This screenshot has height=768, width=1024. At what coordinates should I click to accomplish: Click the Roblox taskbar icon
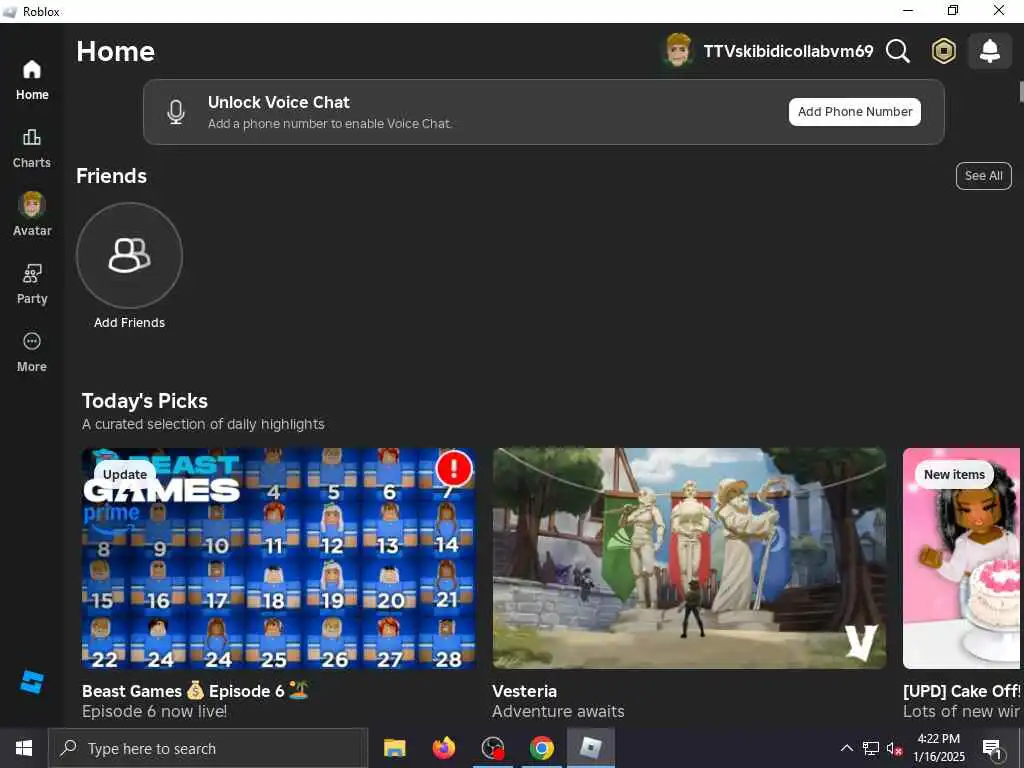pyautogui.click(x=590, y=748)
